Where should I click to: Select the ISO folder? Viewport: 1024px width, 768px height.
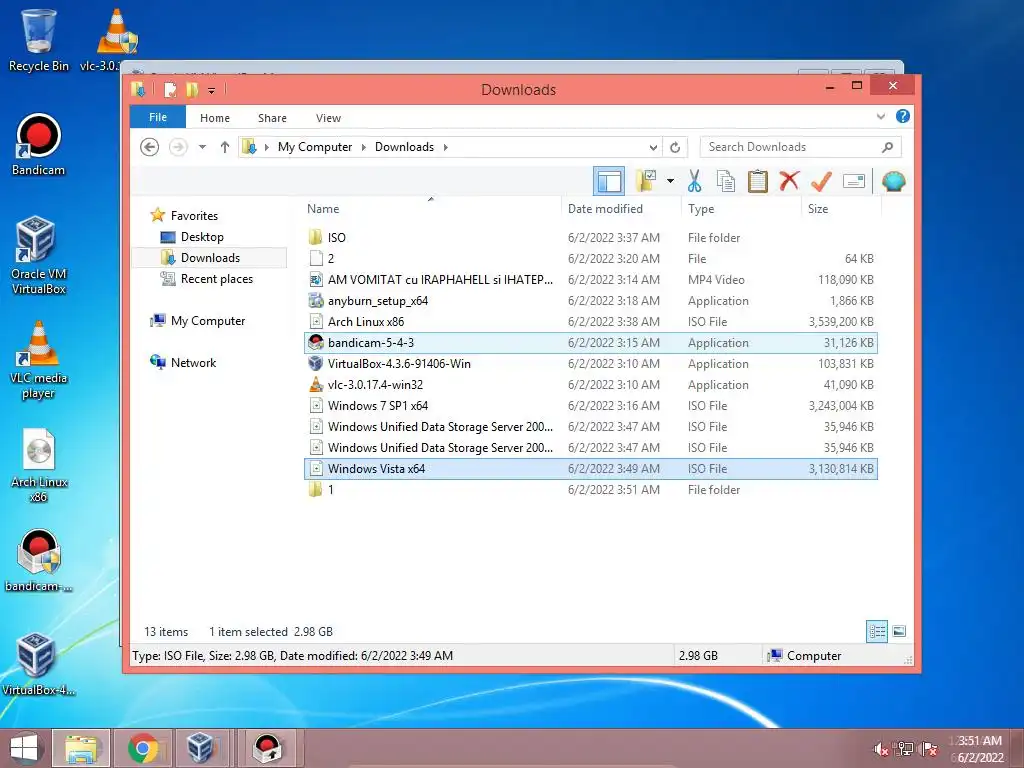pos(590,238)
